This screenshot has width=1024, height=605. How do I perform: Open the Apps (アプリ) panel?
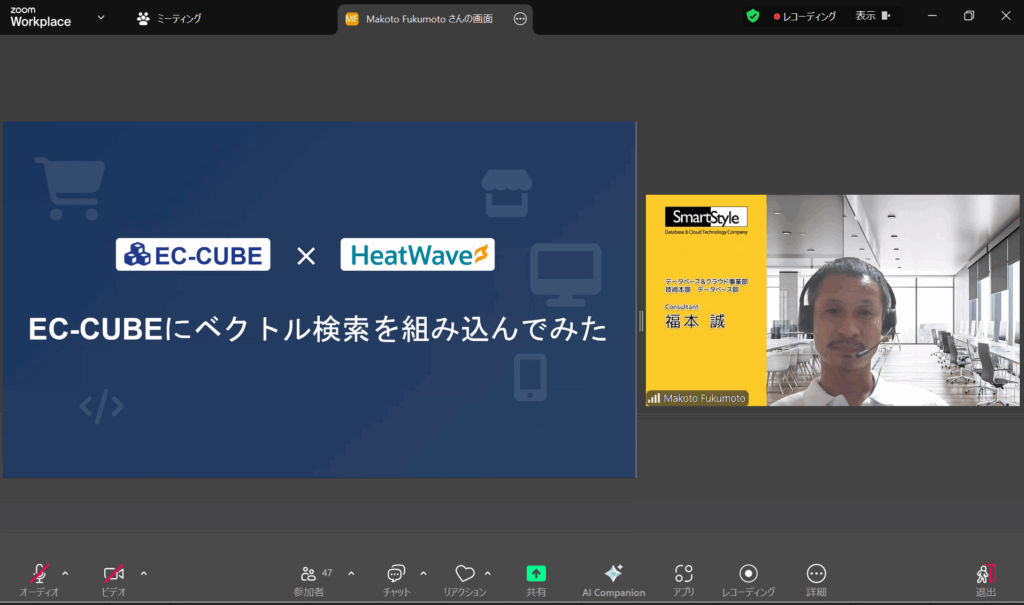[x=684, y=580]
